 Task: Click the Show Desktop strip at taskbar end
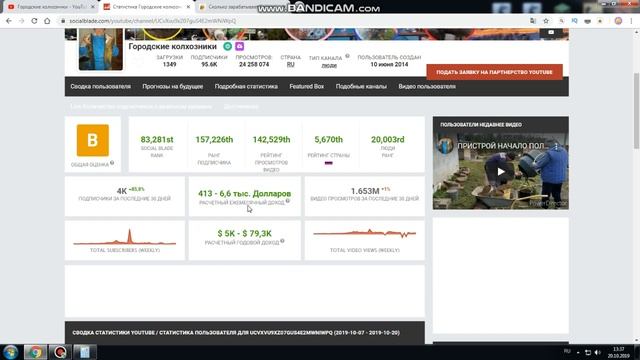coord(638,352)
